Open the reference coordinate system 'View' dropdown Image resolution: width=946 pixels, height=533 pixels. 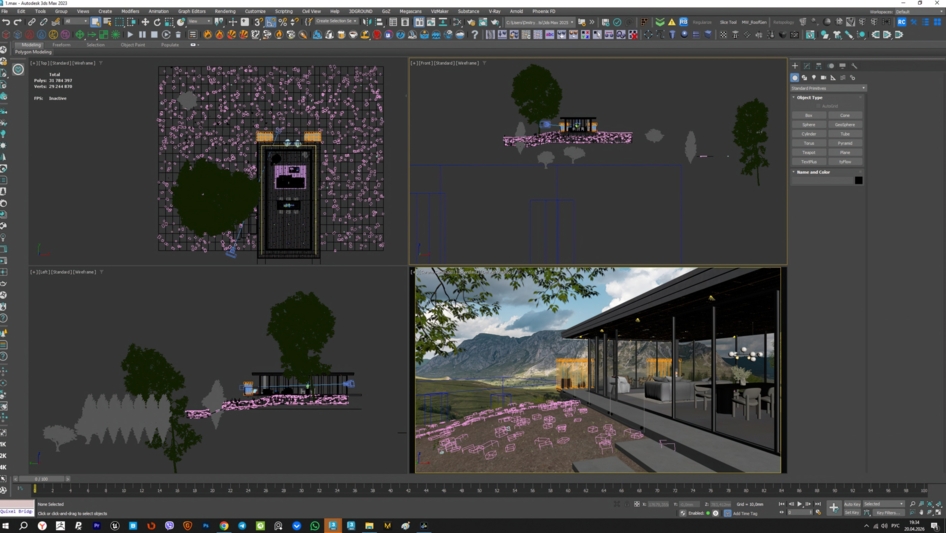[x=200, y=22]
